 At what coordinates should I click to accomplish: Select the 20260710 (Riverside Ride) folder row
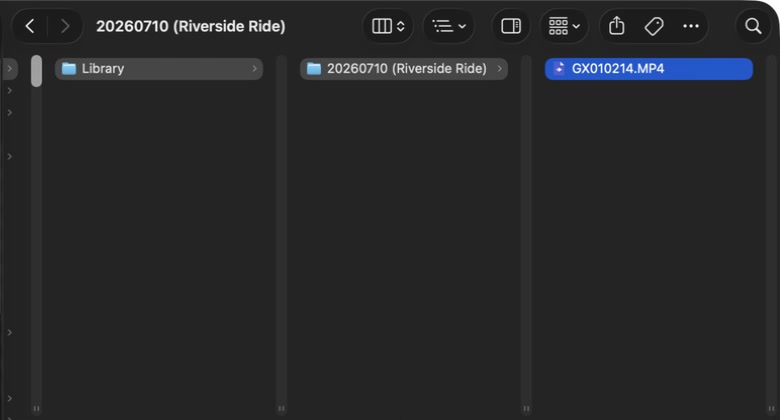403,69
